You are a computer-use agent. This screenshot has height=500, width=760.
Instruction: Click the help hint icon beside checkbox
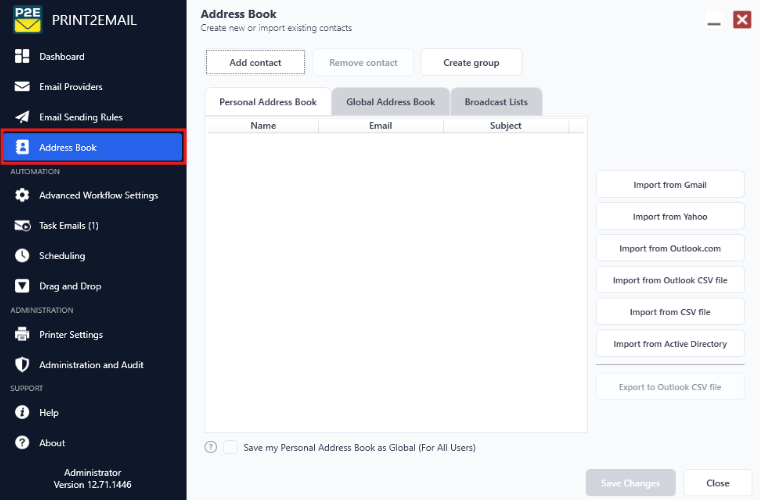[210, 447]
